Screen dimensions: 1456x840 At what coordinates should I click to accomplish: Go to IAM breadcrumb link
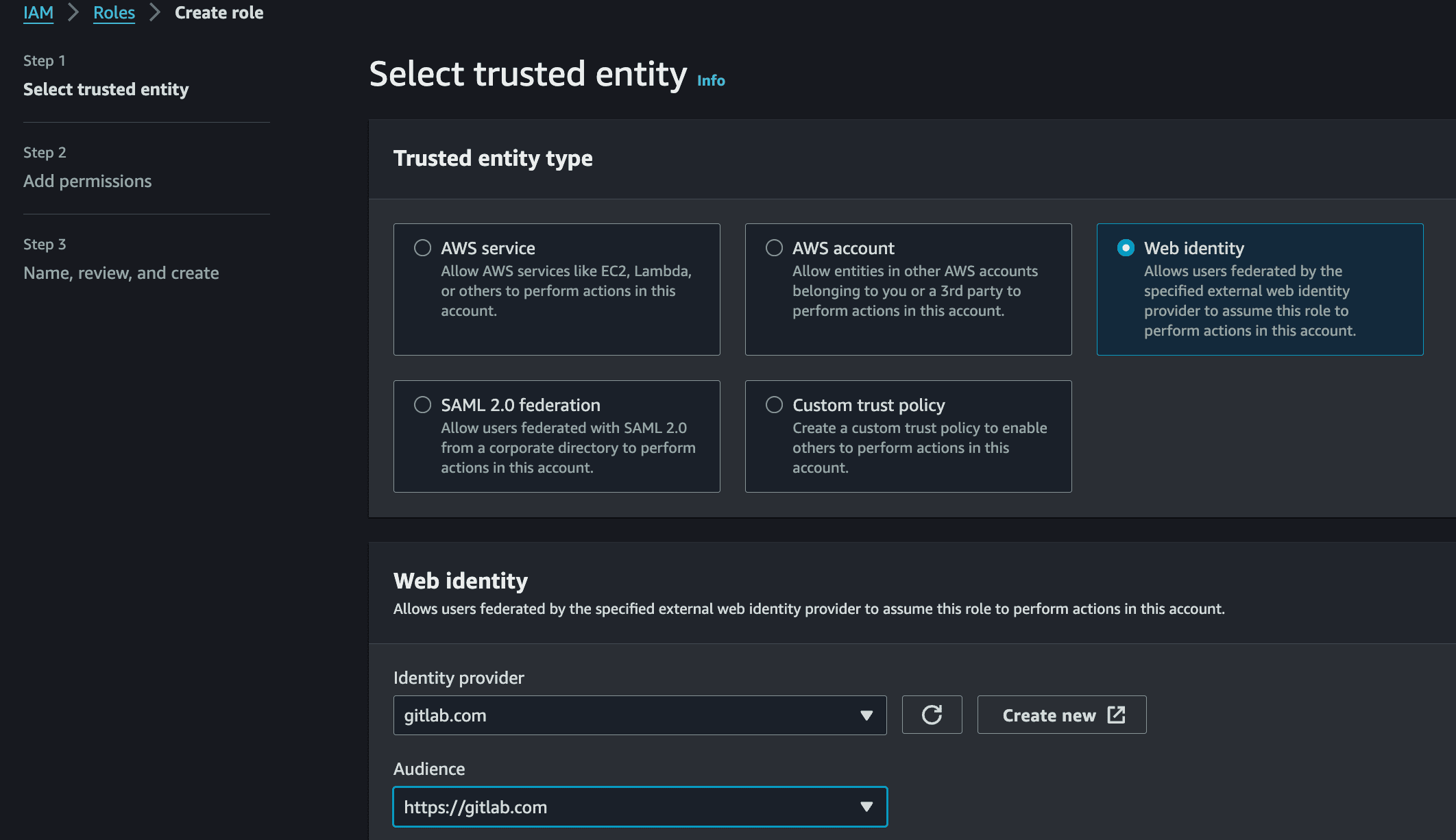coord(38,12)
